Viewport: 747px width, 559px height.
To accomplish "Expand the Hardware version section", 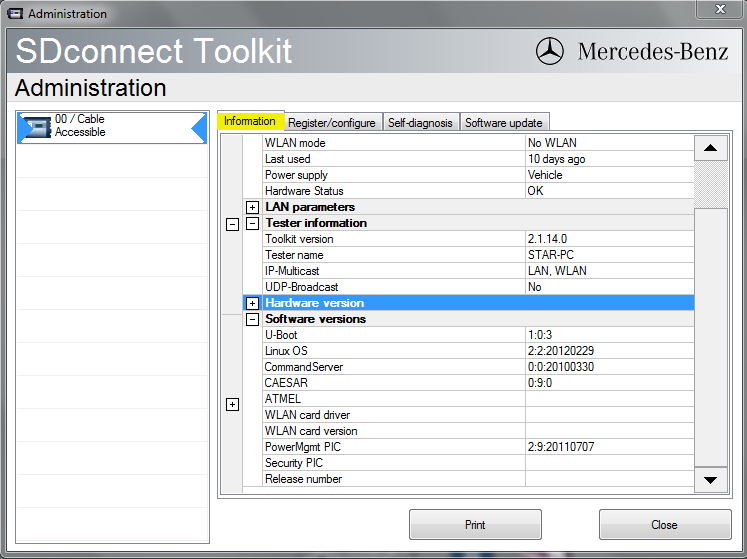I will [x=252, y=303].
